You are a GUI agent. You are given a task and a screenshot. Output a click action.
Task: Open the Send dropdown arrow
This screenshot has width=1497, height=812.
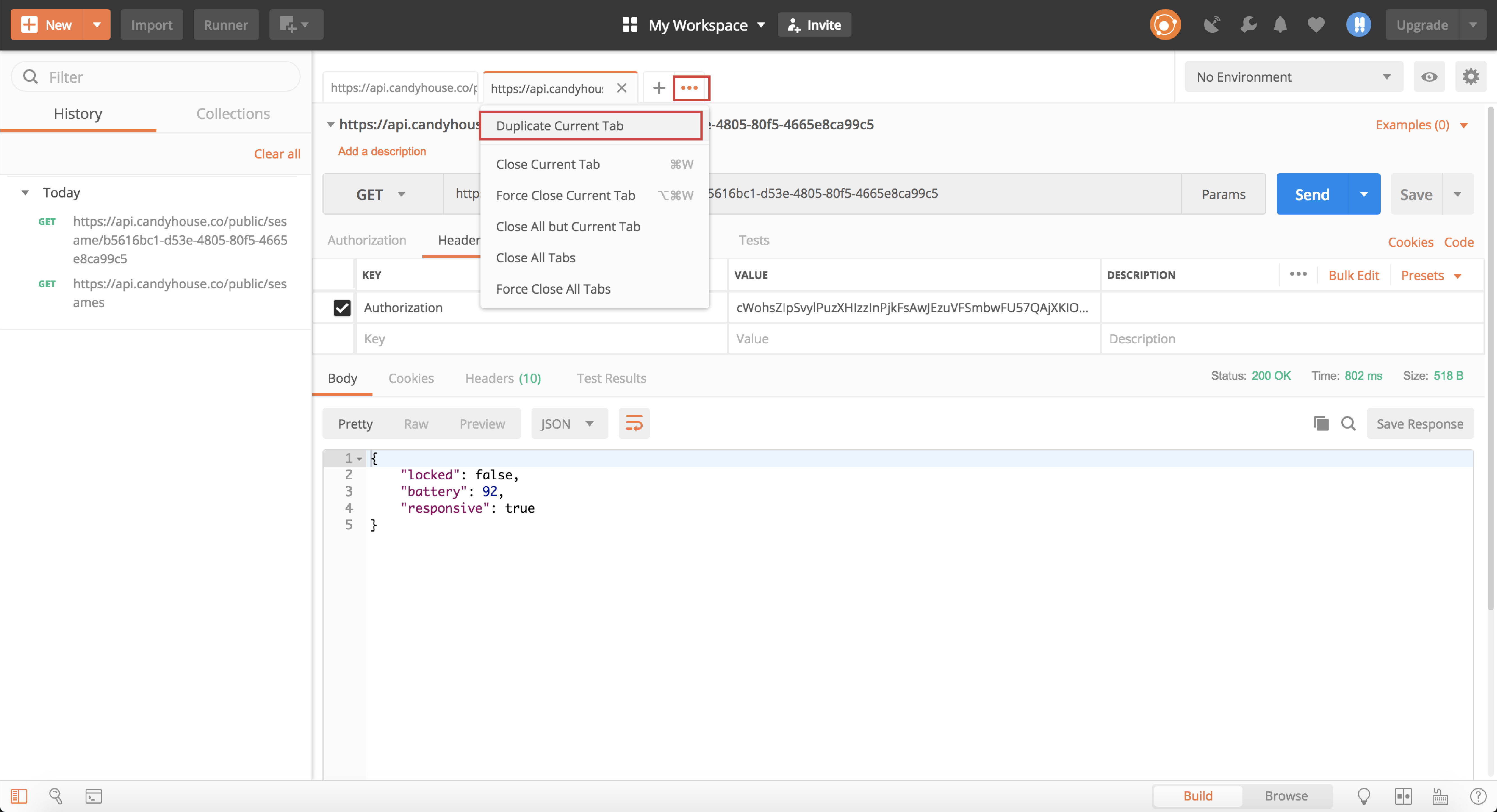pyautogui.click(x=1363, y=194)
